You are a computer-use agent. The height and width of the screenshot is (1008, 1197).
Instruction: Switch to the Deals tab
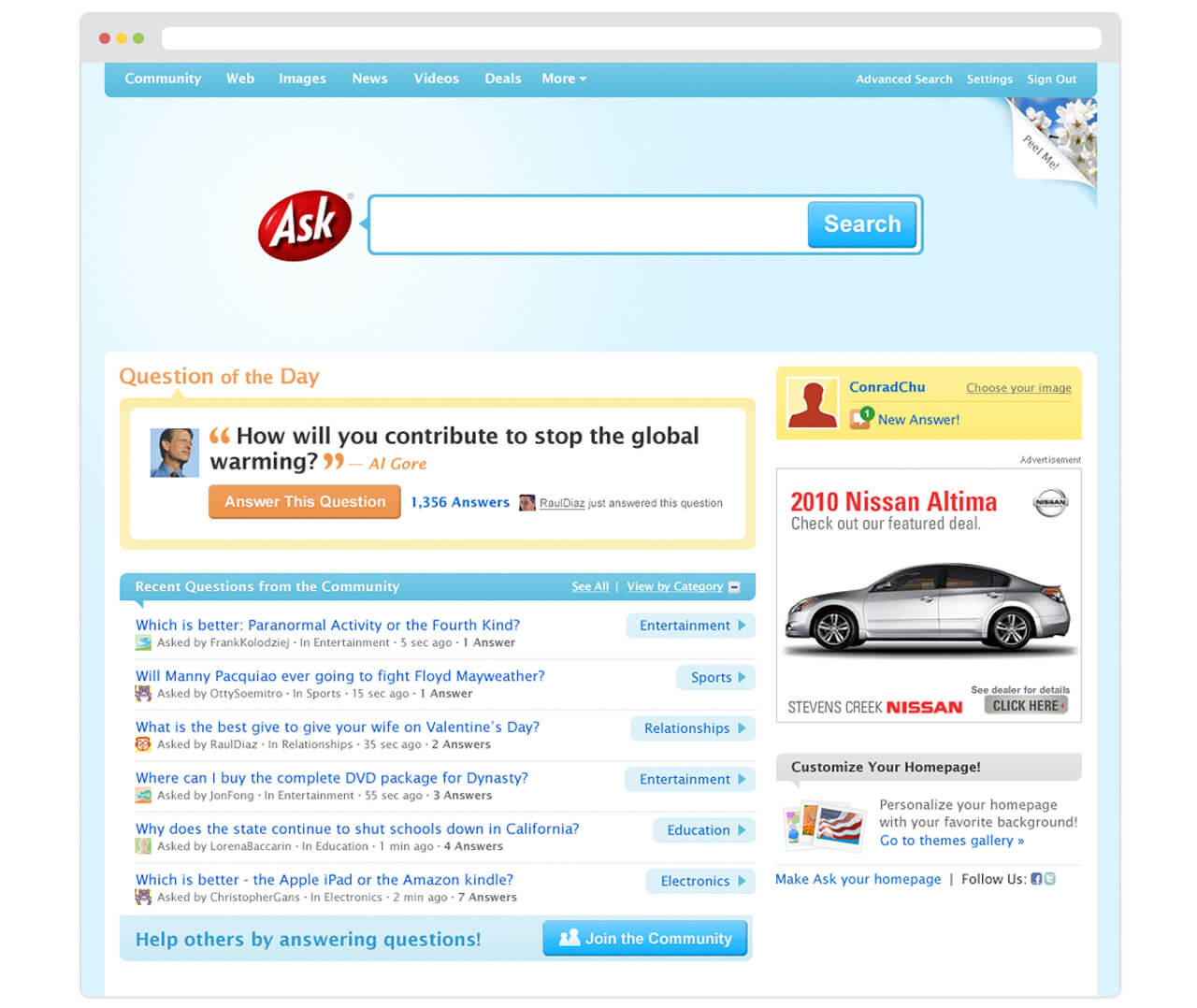pyautogui.click(x=503, y=79)
